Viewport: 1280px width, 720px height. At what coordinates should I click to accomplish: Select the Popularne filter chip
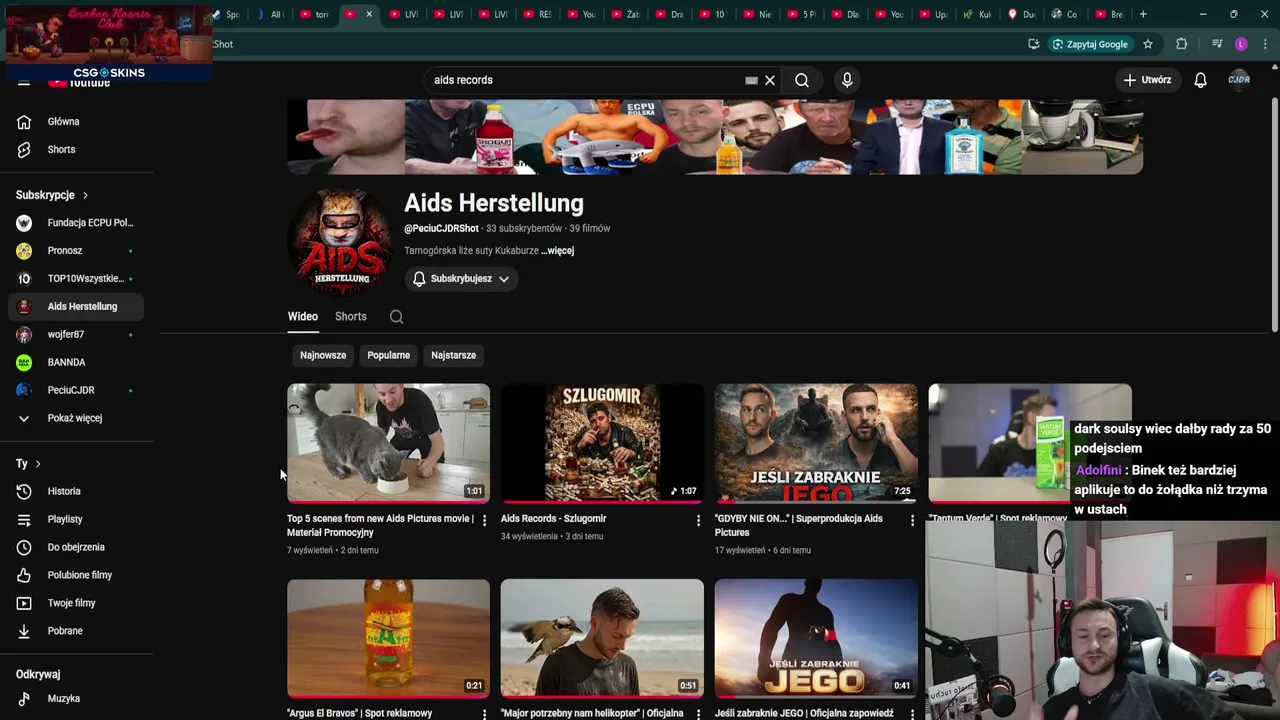[388, 355]
